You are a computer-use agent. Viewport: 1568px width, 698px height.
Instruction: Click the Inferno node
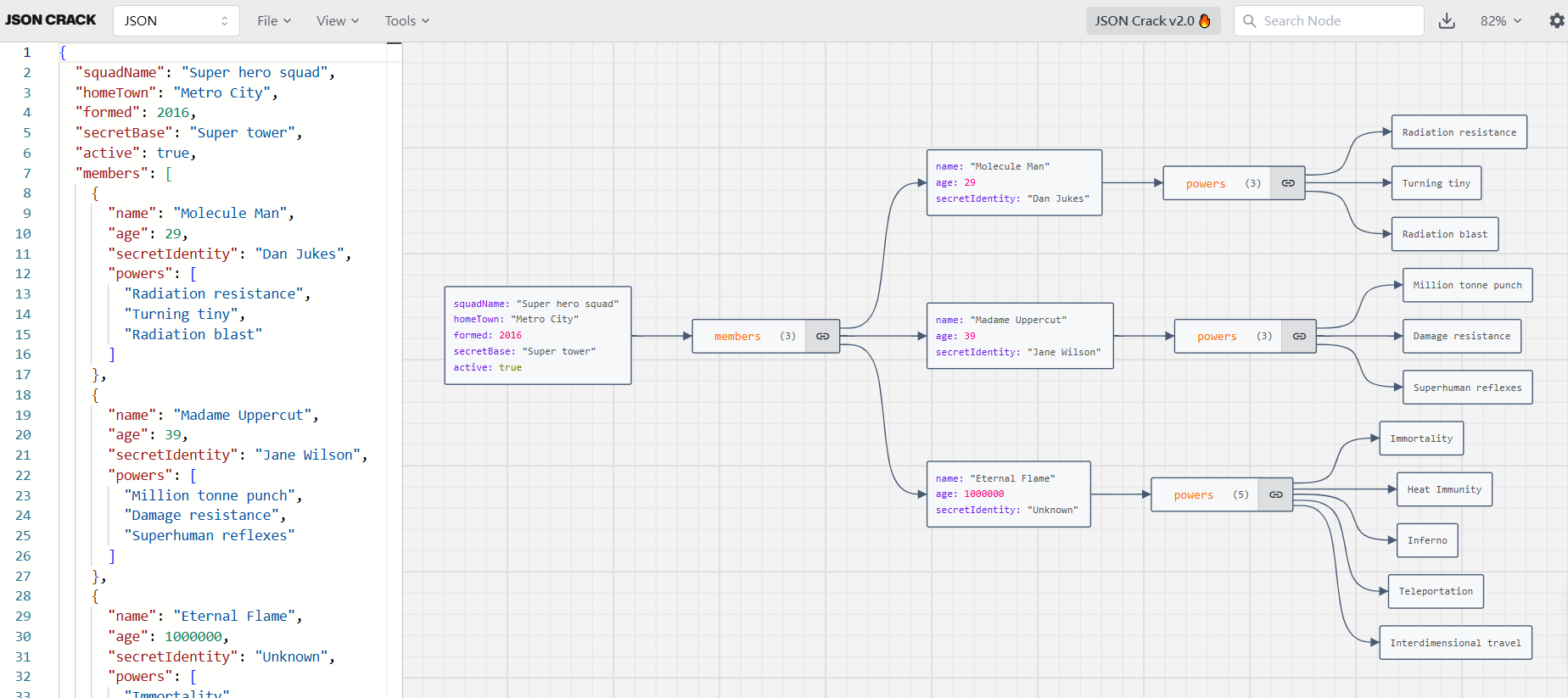(x=1427, y=540)
